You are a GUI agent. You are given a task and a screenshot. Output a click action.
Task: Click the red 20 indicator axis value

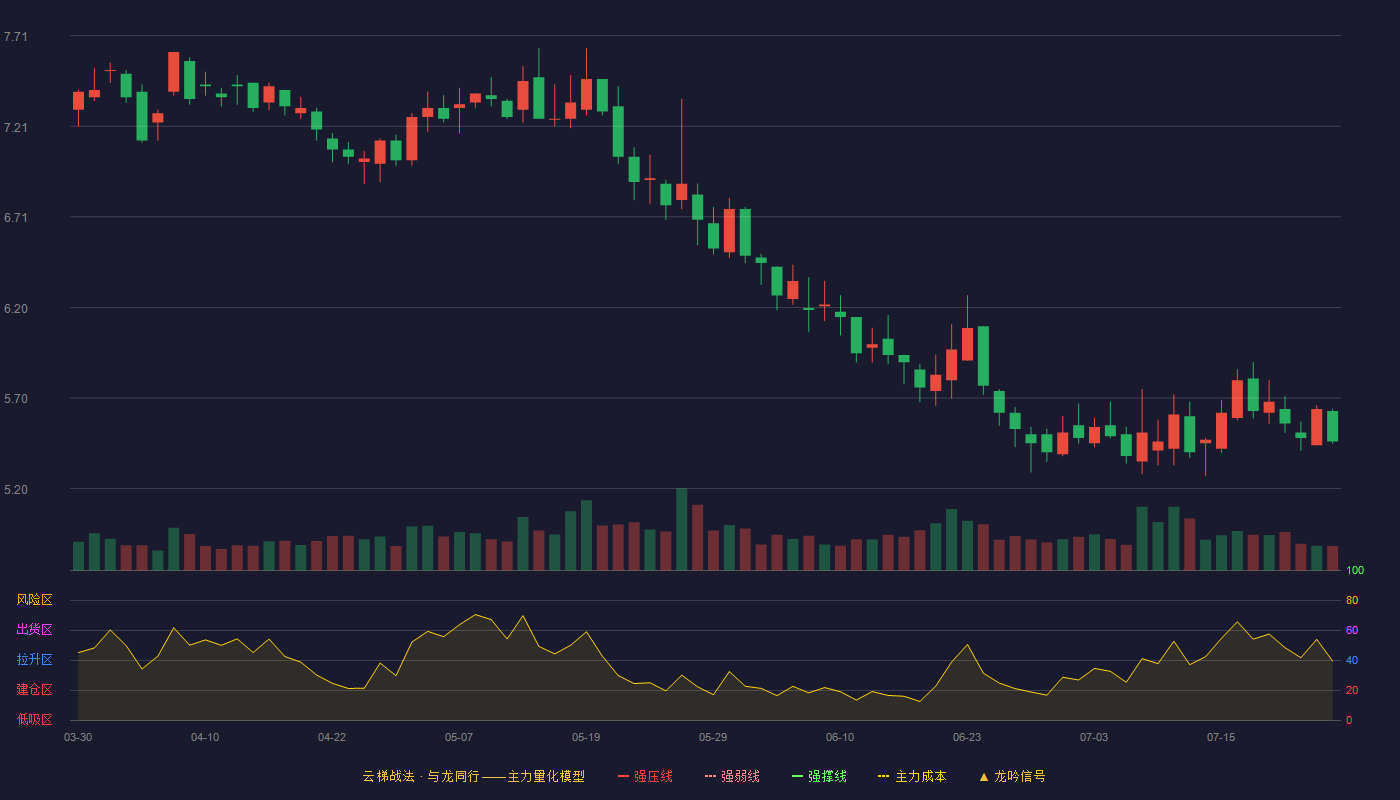tap(1352, 691)
